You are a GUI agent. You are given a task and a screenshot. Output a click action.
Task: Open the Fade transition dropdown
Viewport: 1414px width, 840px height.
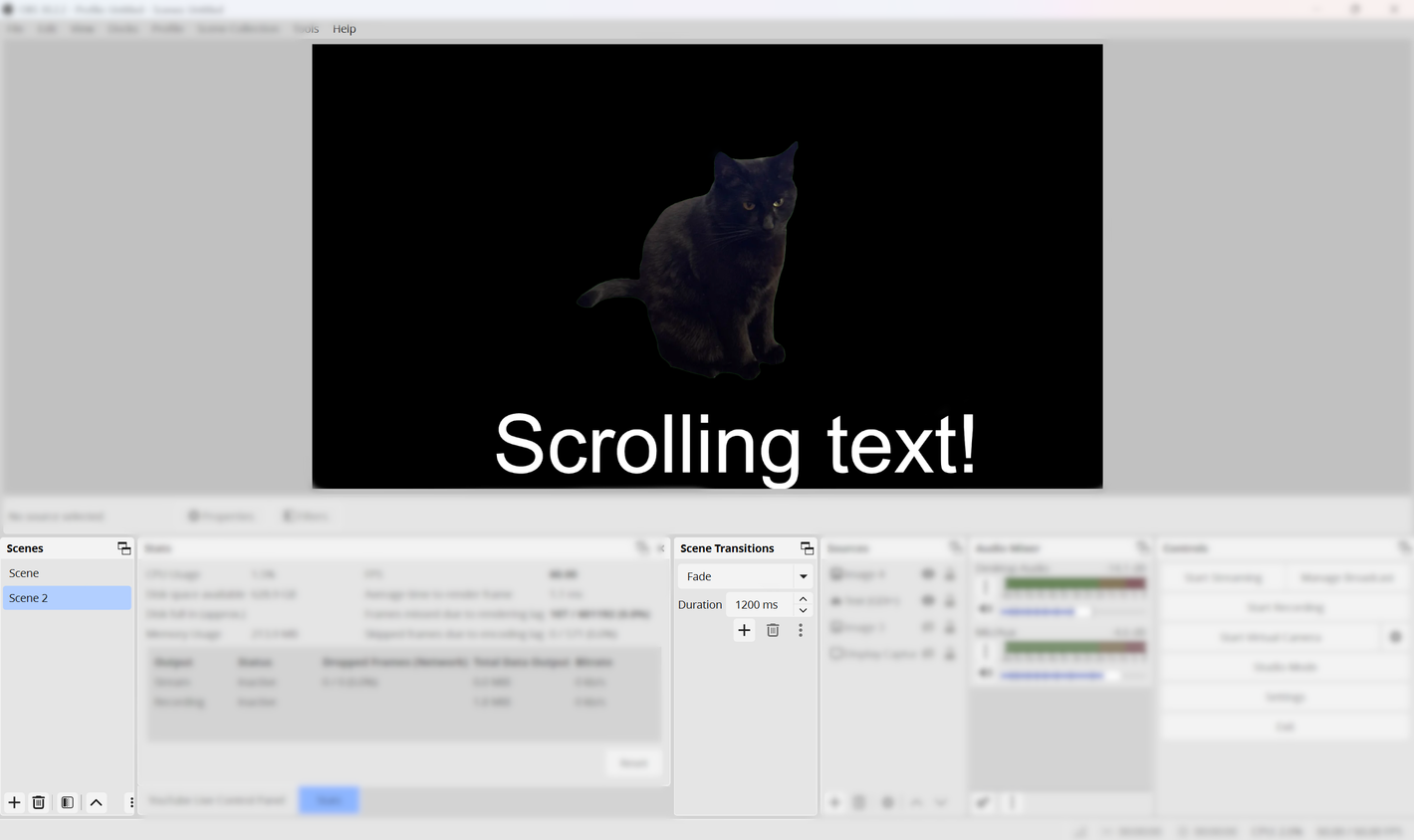coord(745,576)
